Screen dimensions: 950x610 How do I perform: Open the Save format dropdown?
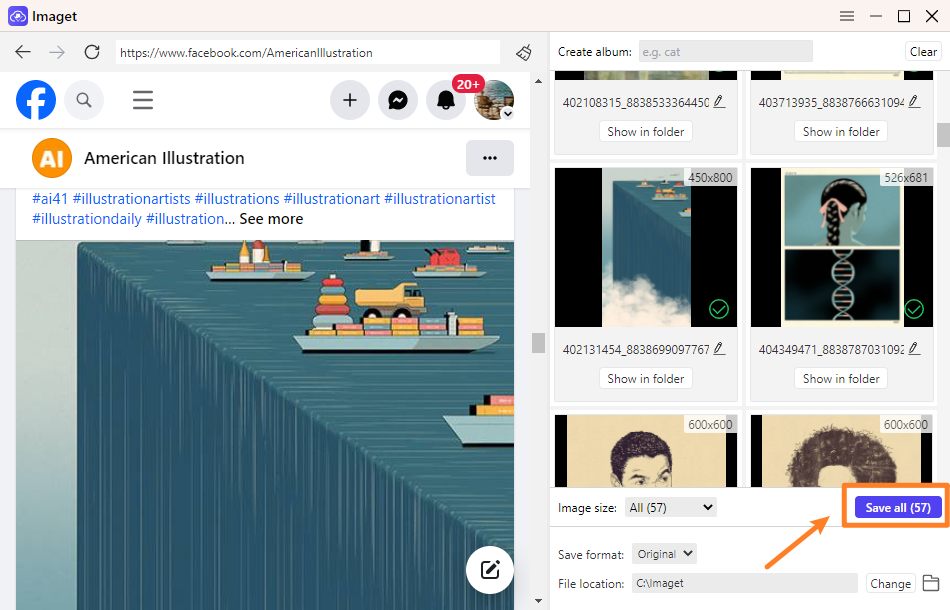[664, 554]
